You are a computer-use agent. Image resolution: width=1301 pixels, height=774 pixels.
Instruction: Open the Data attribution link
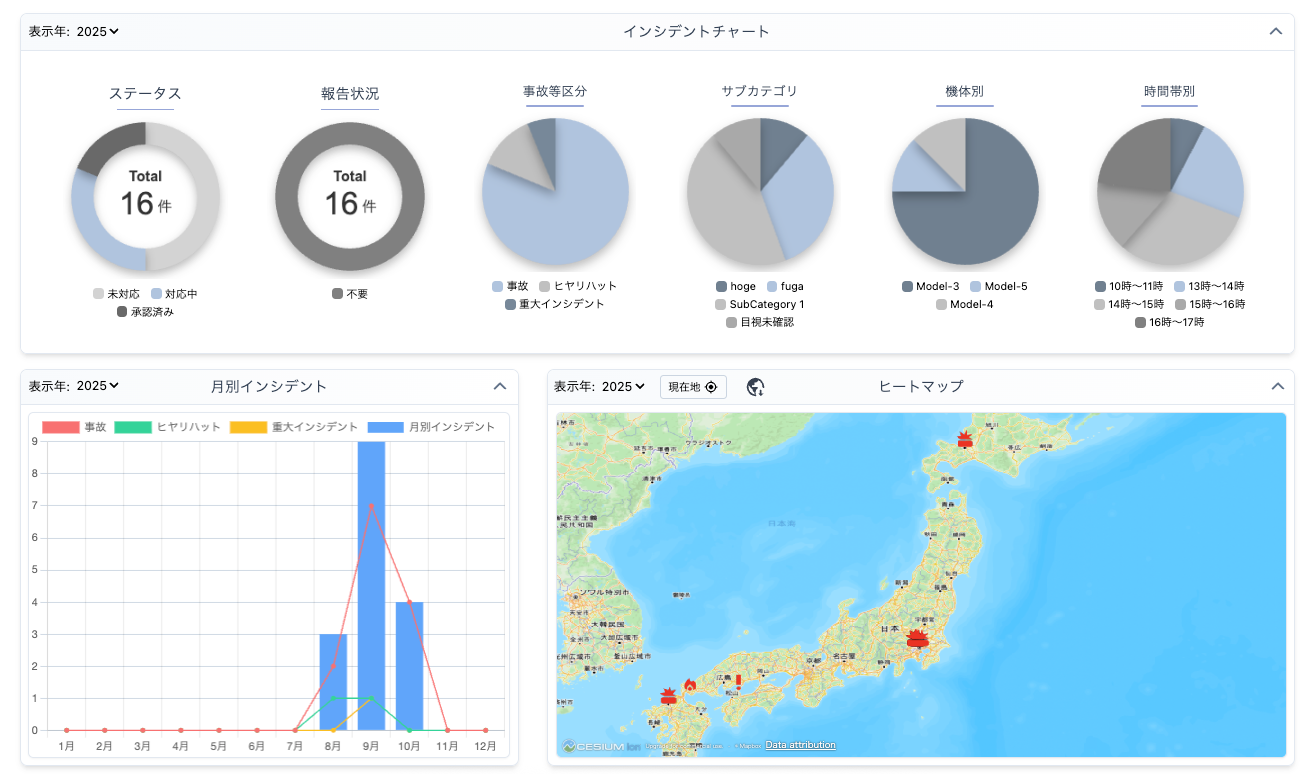(x=800, y=745)
